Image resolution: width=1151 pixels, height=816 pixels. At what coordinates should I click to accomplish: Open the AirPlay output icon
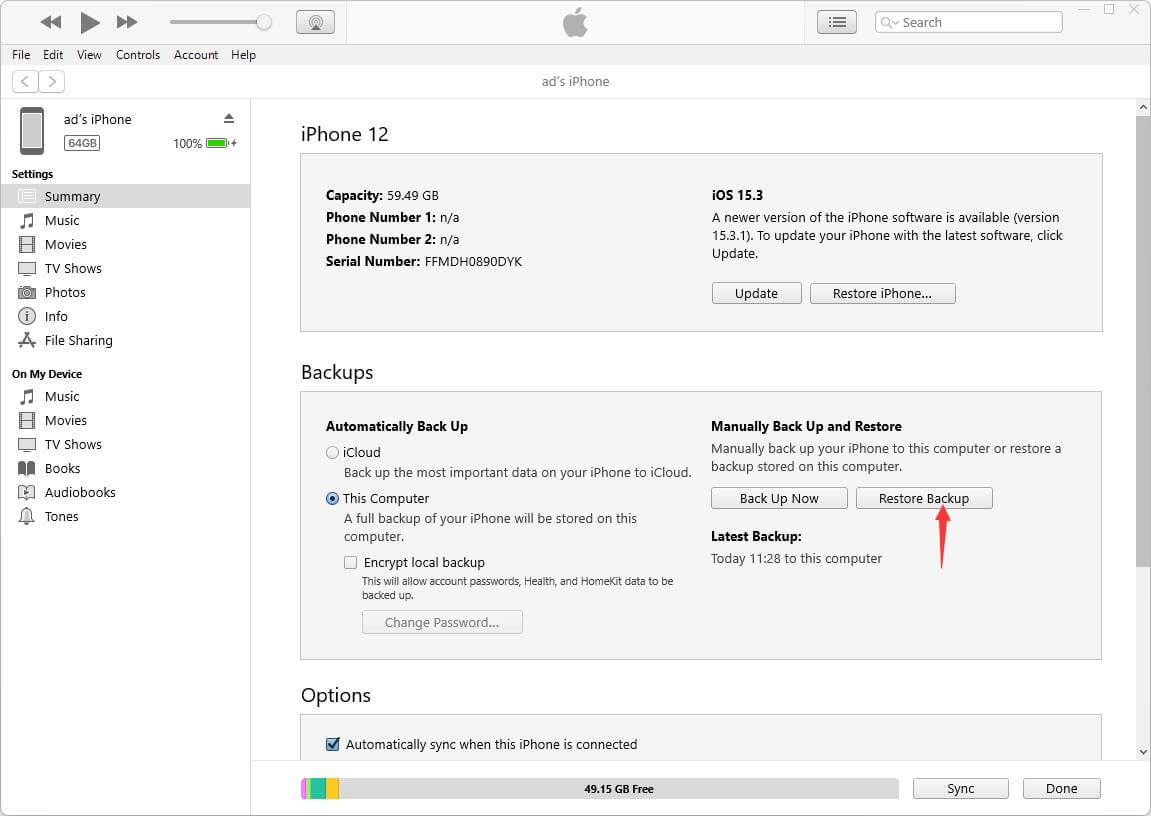point(316,22)
